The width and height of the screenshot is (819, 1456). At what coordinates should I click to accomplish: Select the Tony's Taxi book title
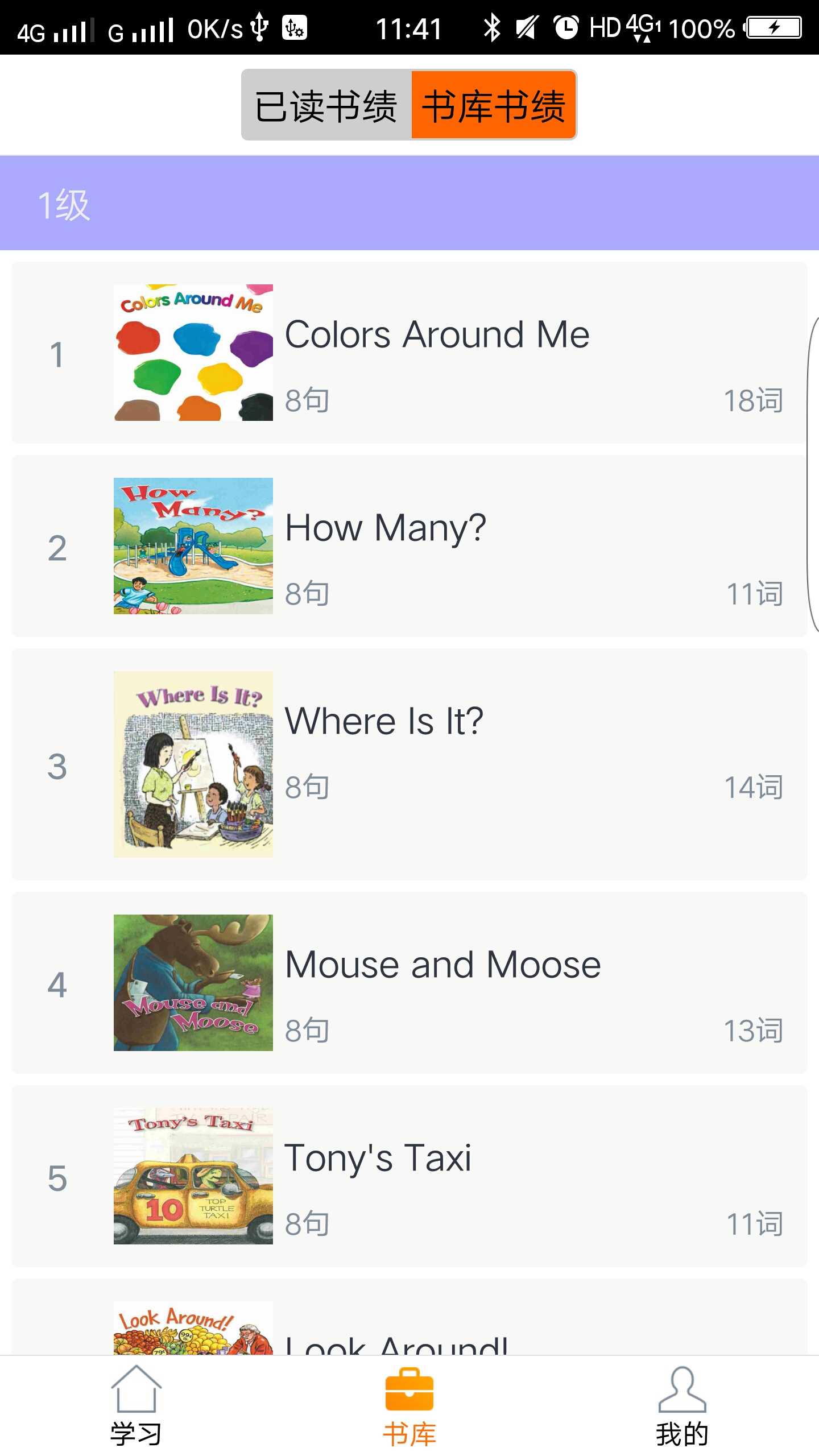point(378,1158)
